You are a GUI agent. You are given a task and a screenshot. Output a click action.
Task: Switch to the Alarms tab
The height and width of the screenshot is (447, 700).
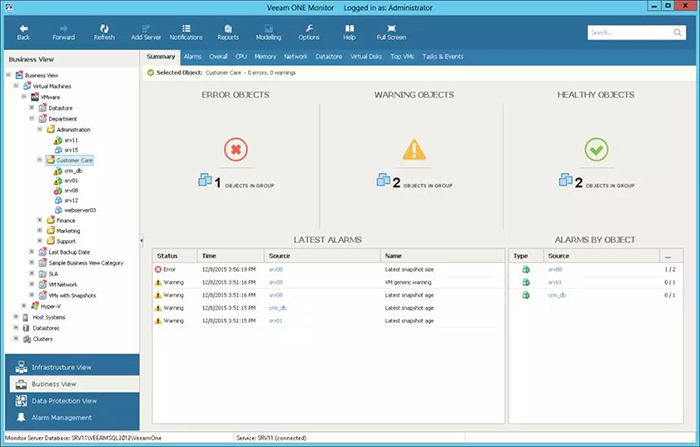pos(192,57)
